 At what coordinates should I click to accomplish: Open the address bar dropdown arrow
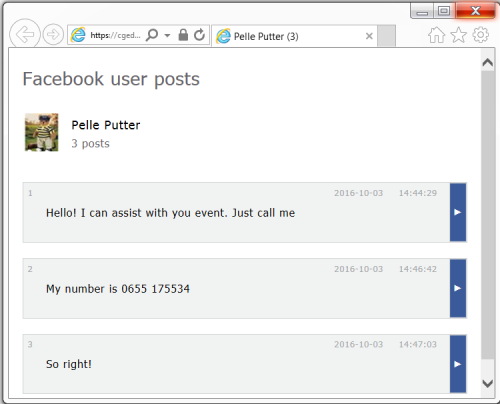tap(167, 35)
